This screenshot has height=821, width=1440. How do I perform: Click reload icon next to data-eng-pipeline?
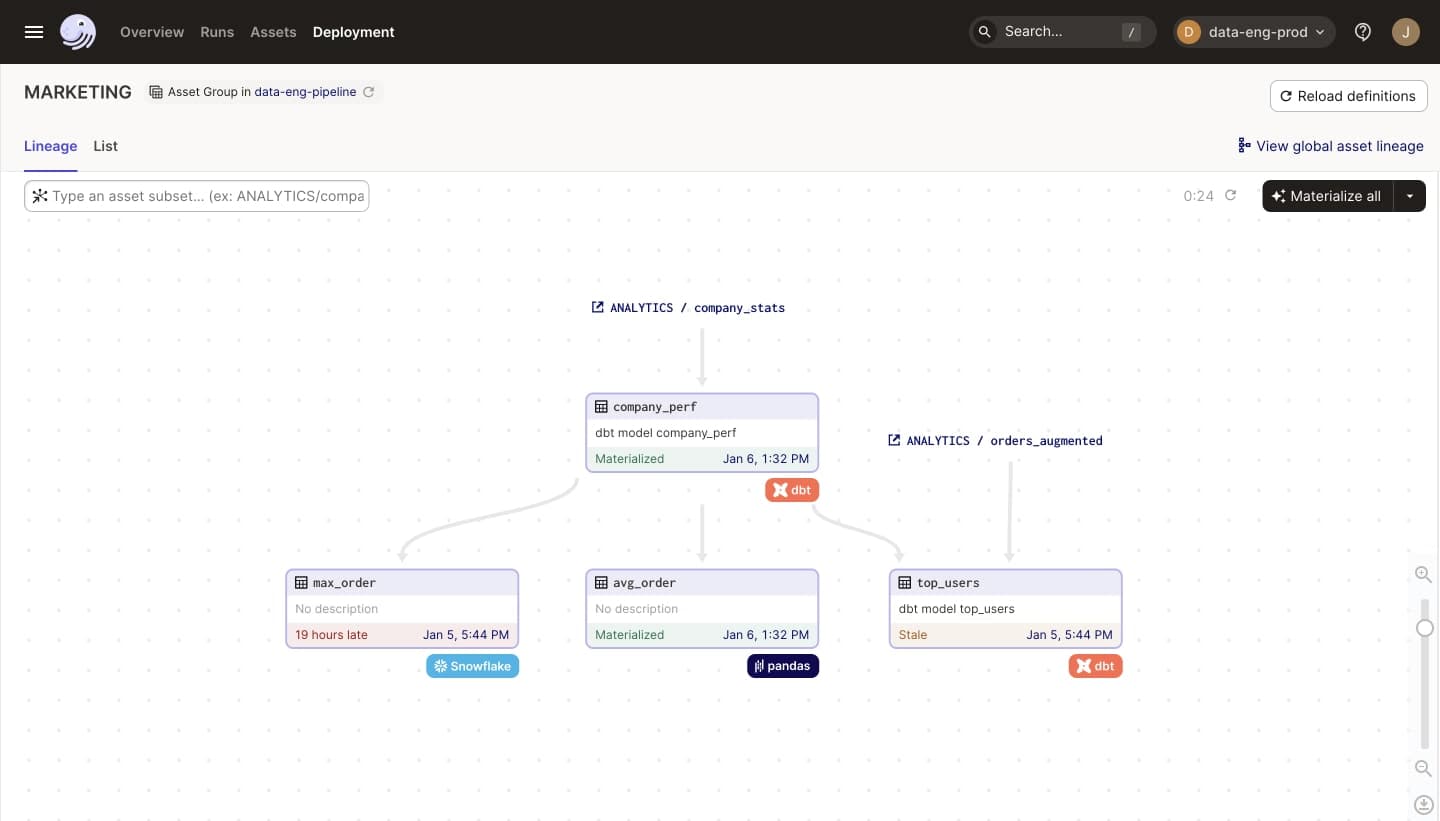(x=369, y=92)
